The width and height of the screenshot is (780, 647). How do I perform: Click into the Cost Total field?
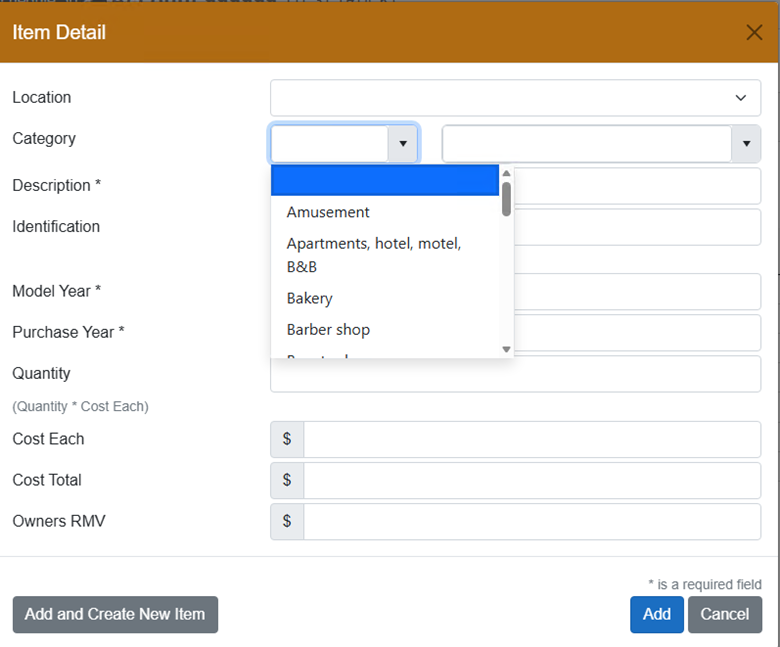click(x=531, y=480)
